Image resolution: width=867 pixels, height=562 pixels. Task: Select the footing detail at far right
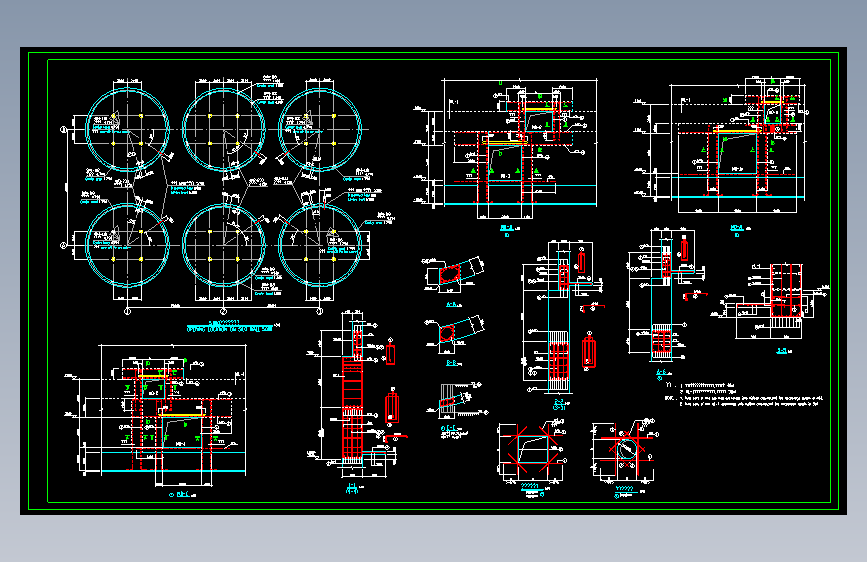(x=771, y=301)
